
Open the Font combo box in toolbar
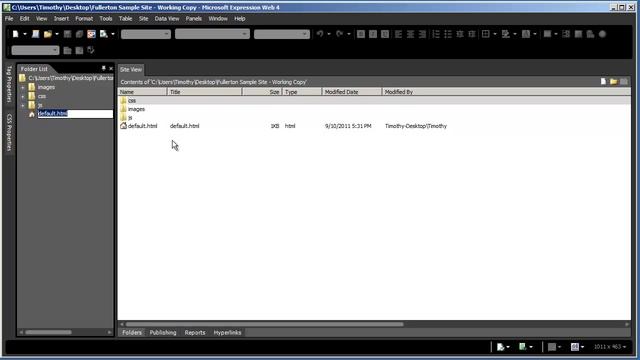(x=212, y=34)
